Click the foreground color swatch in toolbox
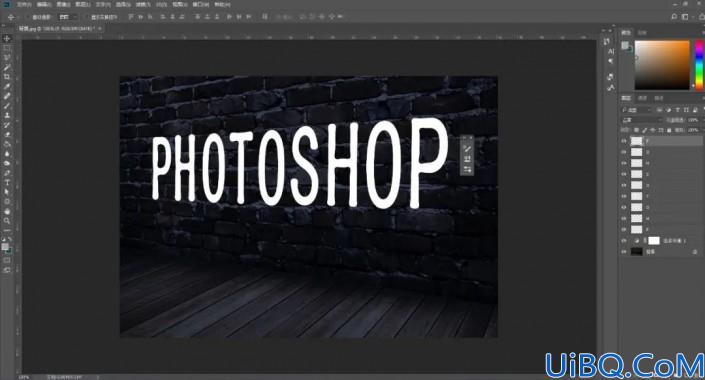 coord(4,246)
